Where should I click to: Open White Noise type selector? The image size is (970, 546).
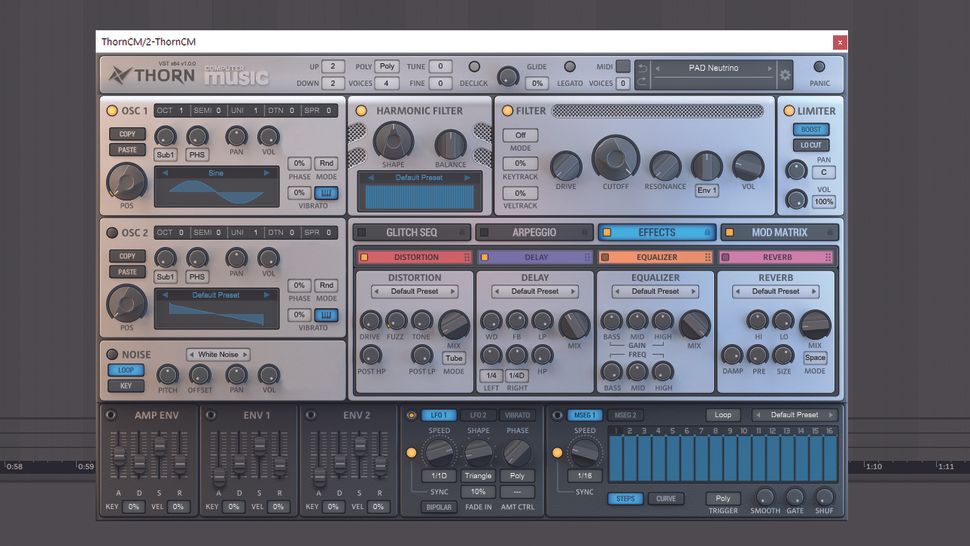coord(218,354)
